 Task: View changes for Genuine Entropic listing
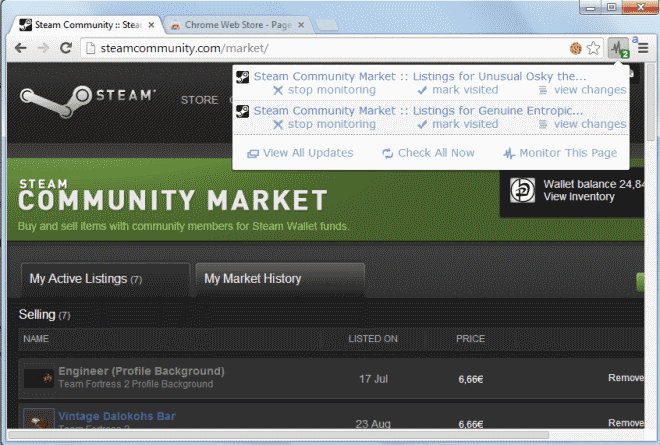click(x=583, y=124)
